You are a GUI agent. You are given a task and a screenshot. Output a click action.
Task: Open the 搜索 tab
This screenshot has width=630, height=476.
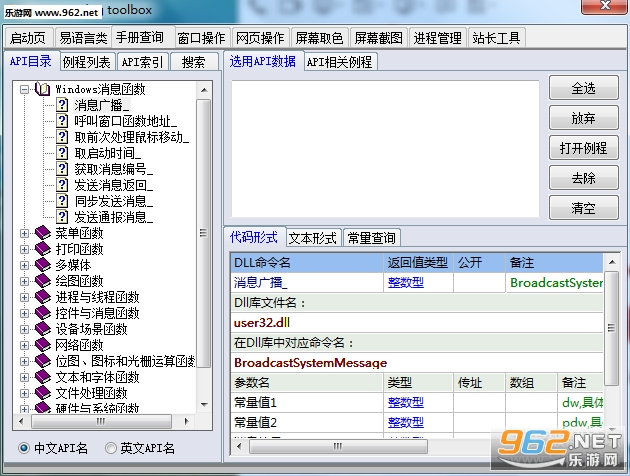click(193, 62)
